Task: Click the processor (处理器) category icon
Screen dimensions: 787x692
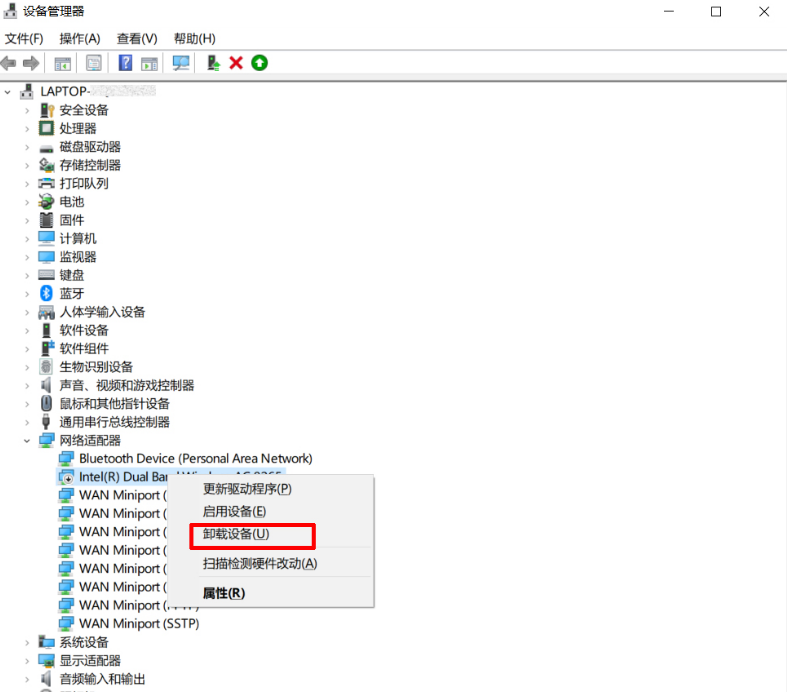Action: (x=46, y=128)
